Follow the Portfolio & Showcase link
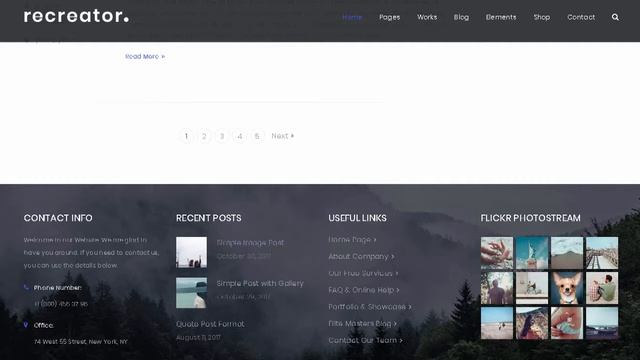This screenshot has width=640, height=360. point(370,307)
